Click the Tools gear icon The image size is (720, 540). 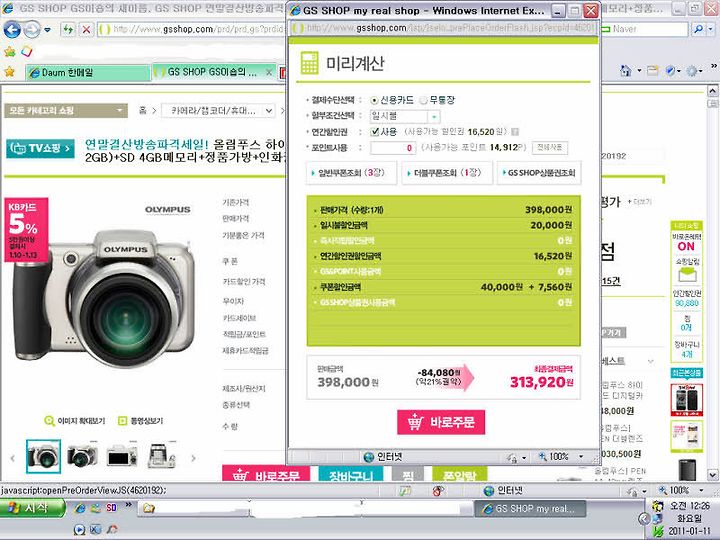pyautogui.click(x=691, y=71)
